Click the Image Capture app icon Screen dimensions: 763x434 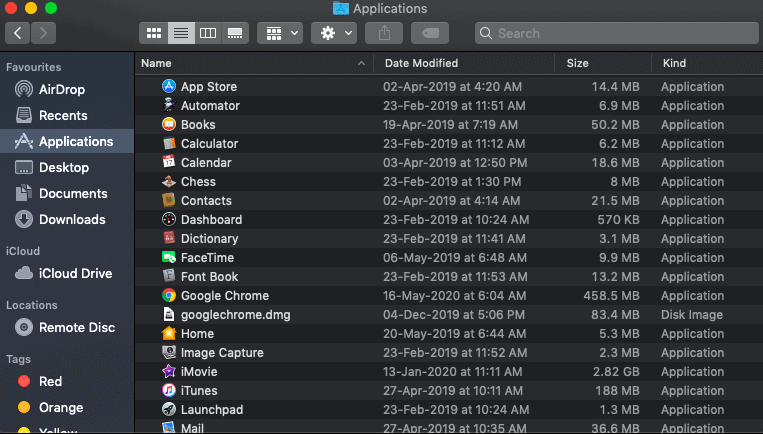pos(168,352)
